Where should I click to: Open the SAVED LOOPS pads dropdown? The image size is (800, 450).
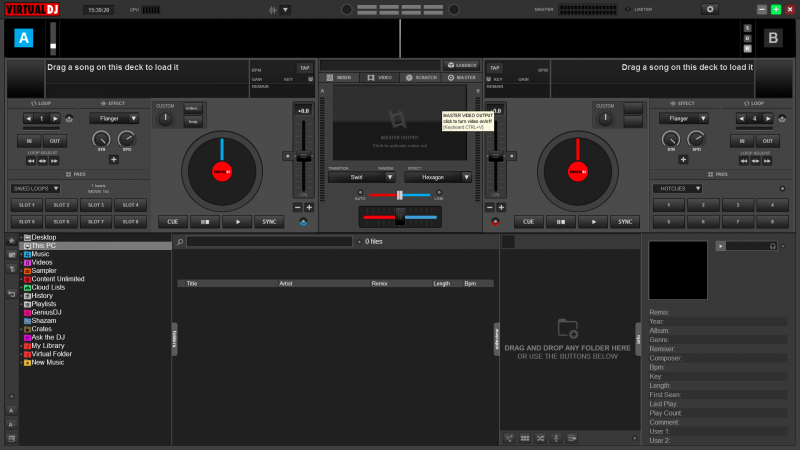[x=35, y=189]
